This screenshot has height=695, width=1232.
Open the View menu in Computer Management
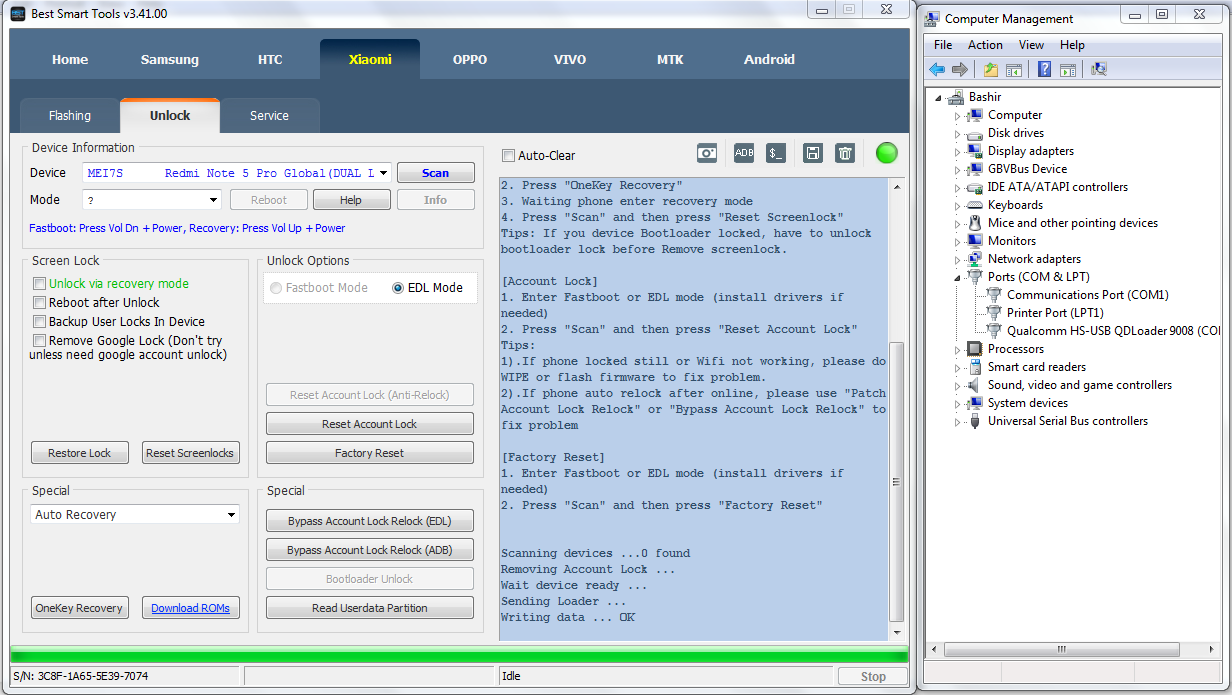pos(1031,45)
